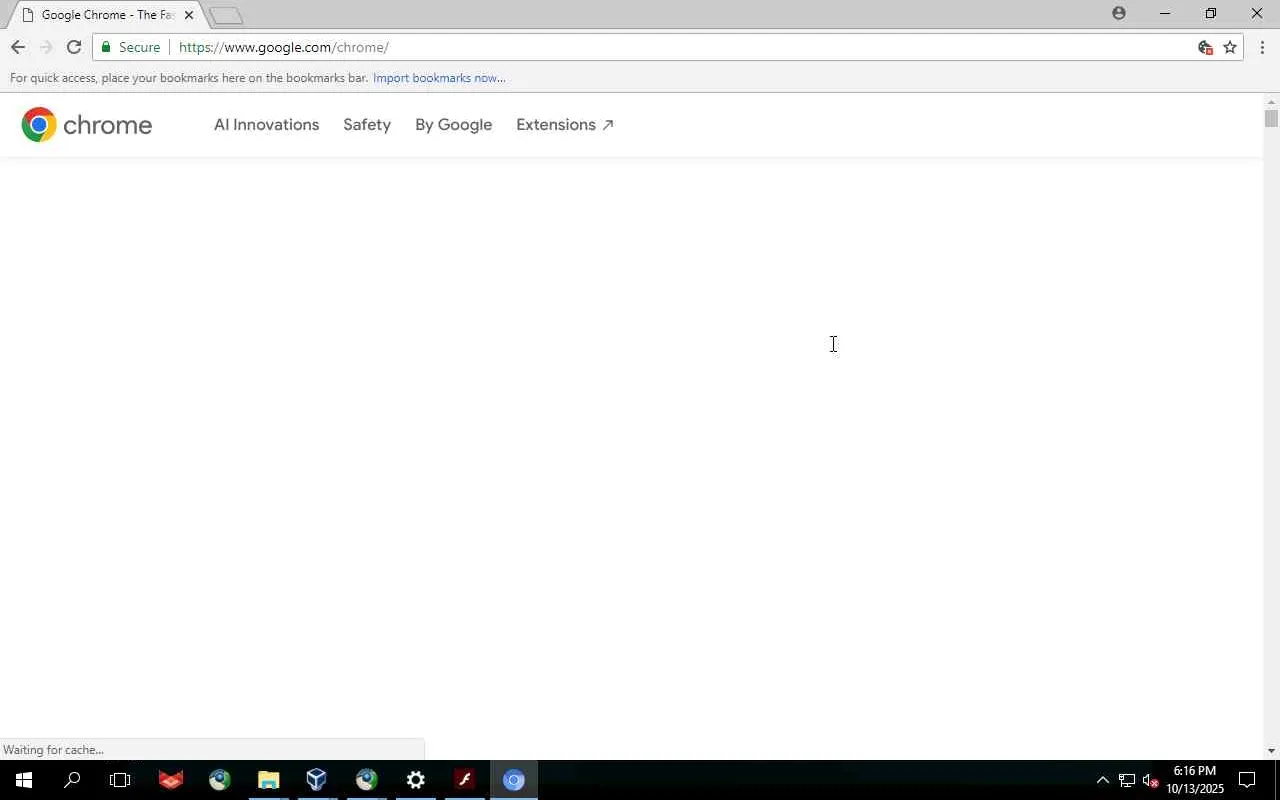Minimize the Chrome window
This screenshot has width=1280, height=800.
(1165, 13)
